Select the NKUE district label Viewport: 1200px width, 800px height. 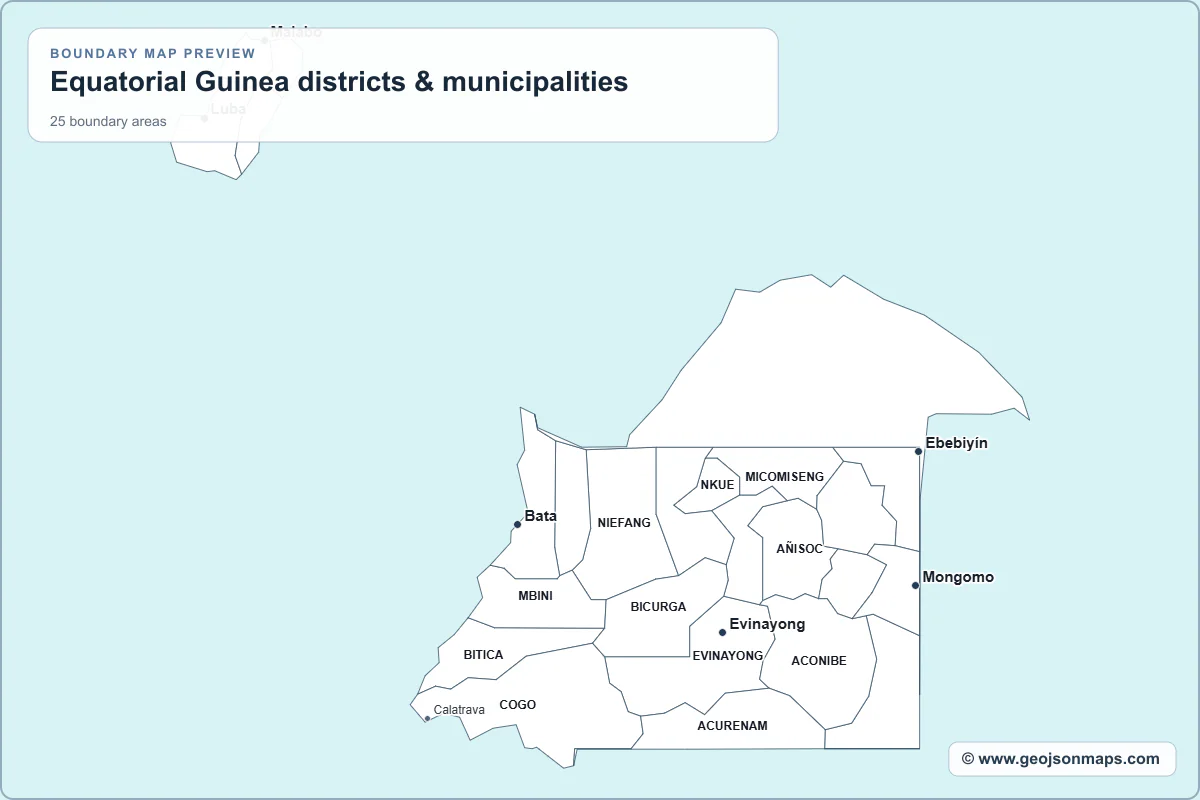click(x=717, y=485)
